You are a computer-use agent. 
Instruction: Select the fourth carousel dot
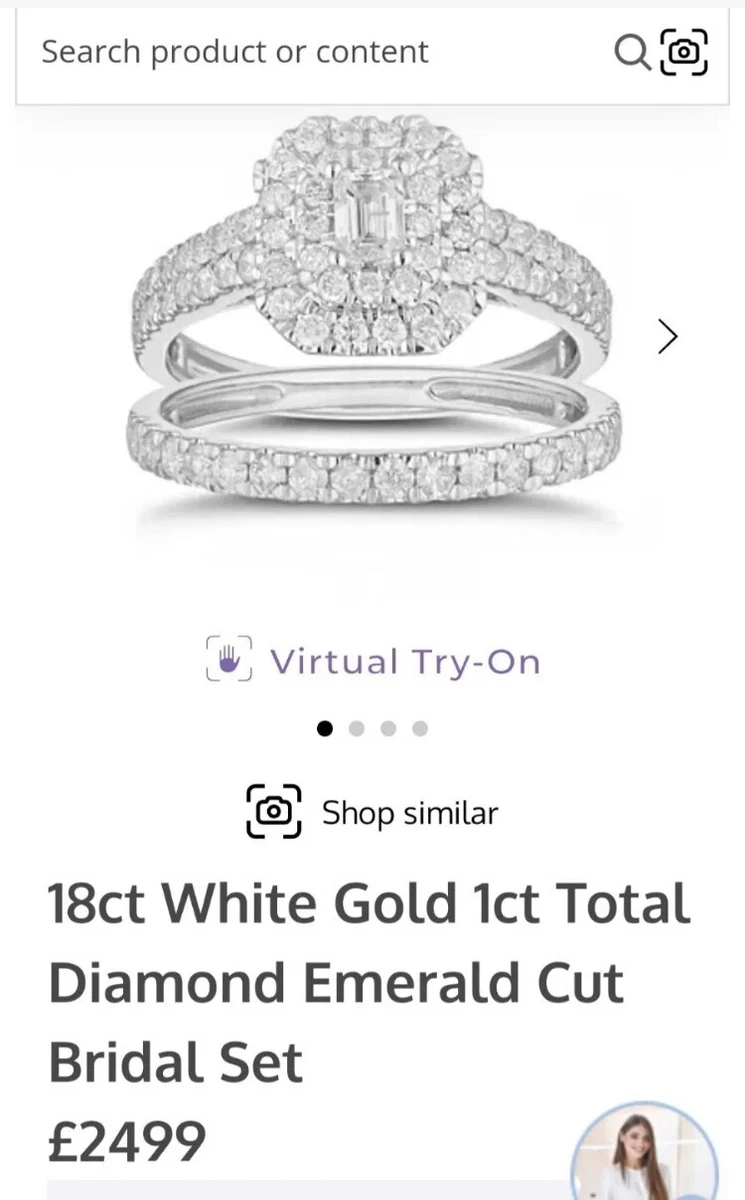coord(420,728)
